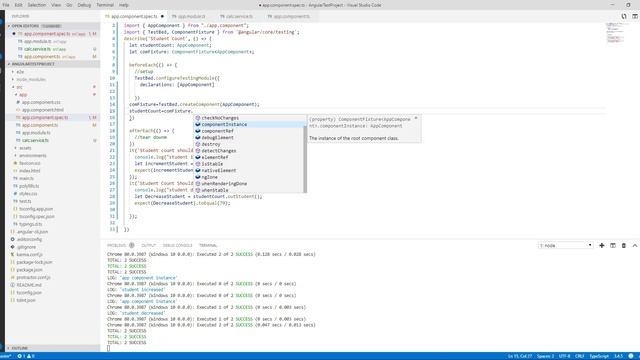
Task: Select the componentInstance suggestion
Action: [x=249, y=124]
